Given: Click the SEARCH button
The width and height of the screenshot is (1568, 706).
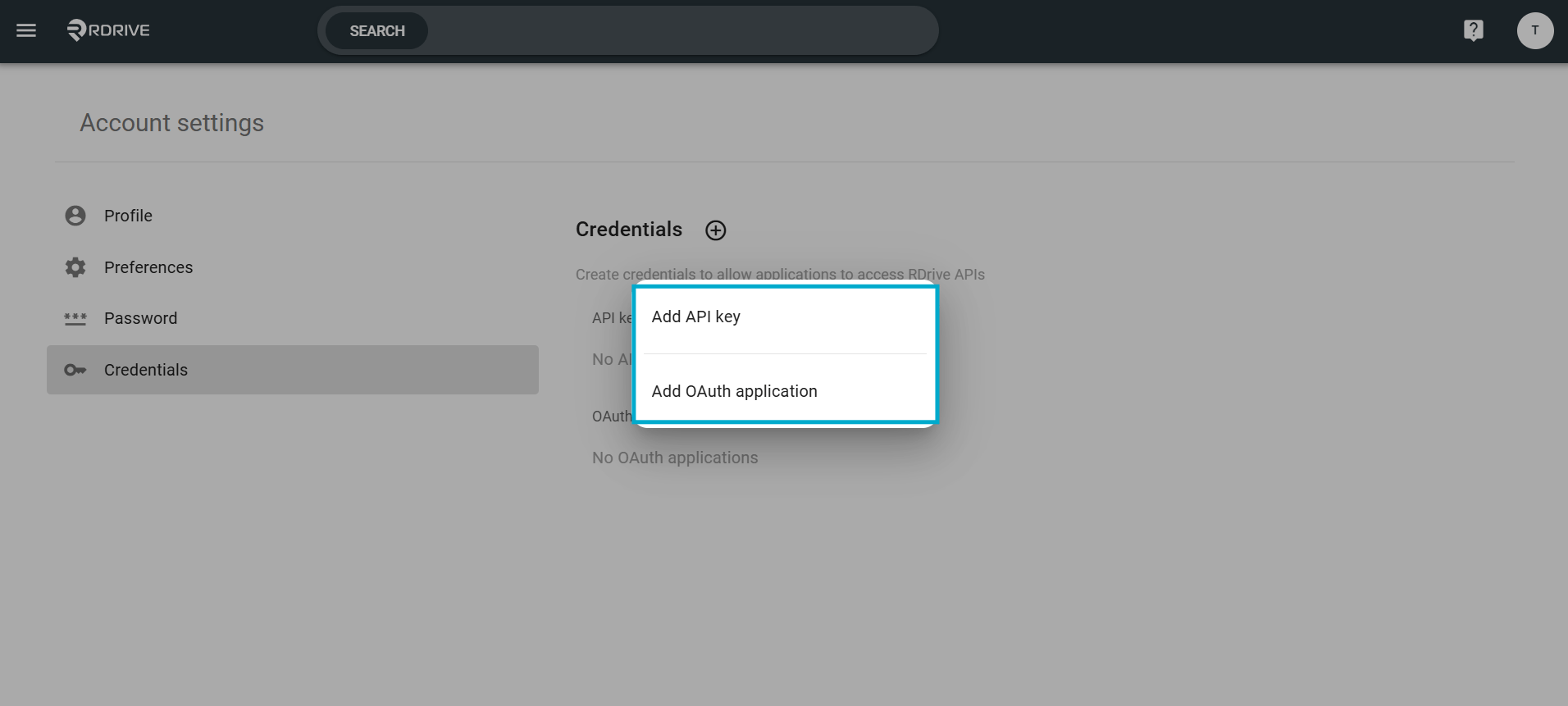Looking at the screenshot, I should [377, 31].
